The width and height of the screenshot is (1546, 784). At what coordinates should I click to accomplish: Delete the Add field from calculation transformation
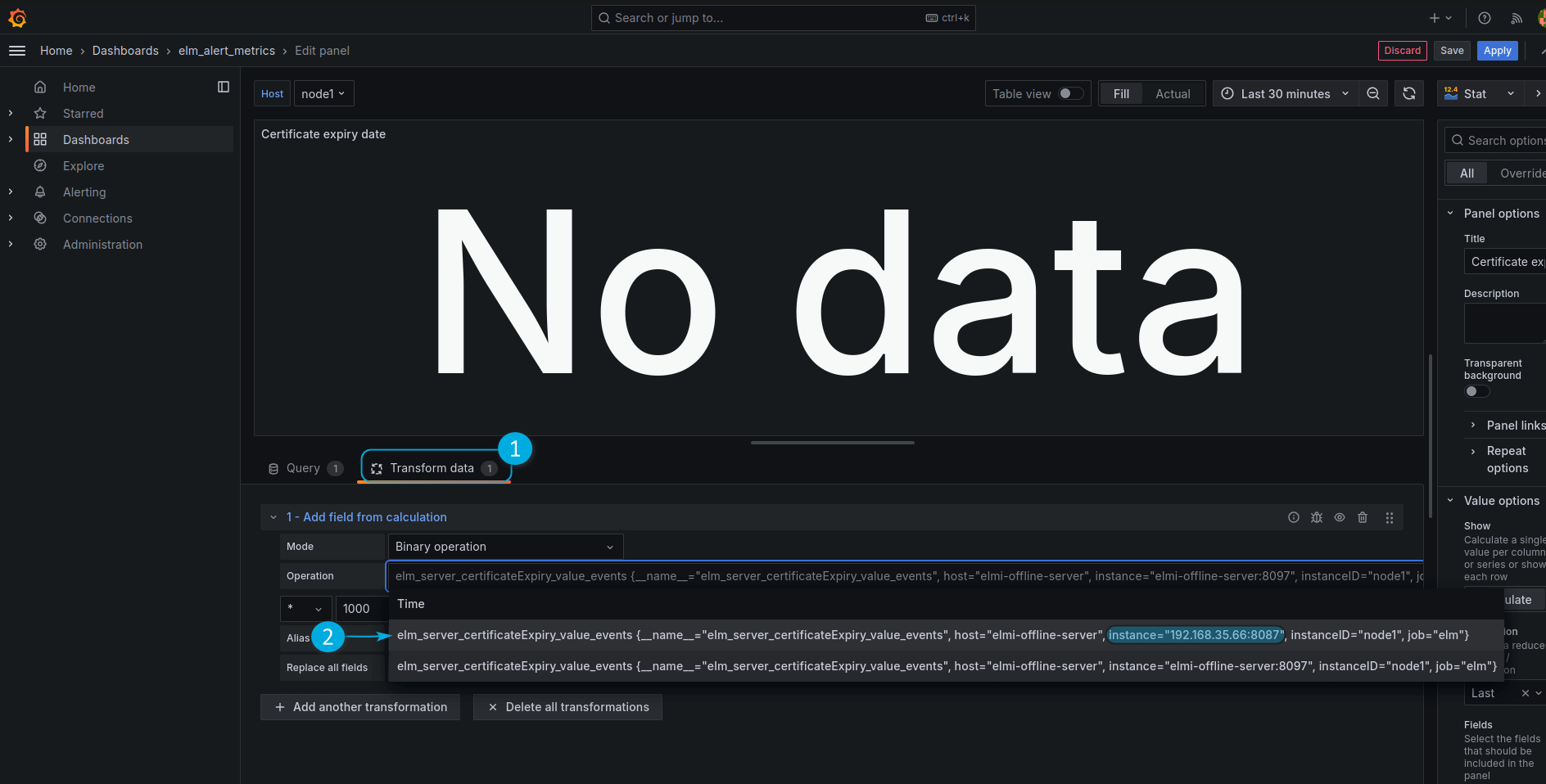(1363, 517)
